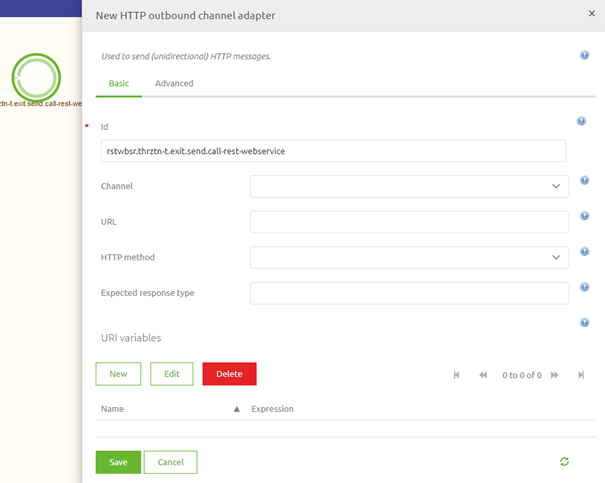Viewport: 605px width, 483px height.
Task: Go to previous page of URI variables
Action: click(x=483, y=375)
